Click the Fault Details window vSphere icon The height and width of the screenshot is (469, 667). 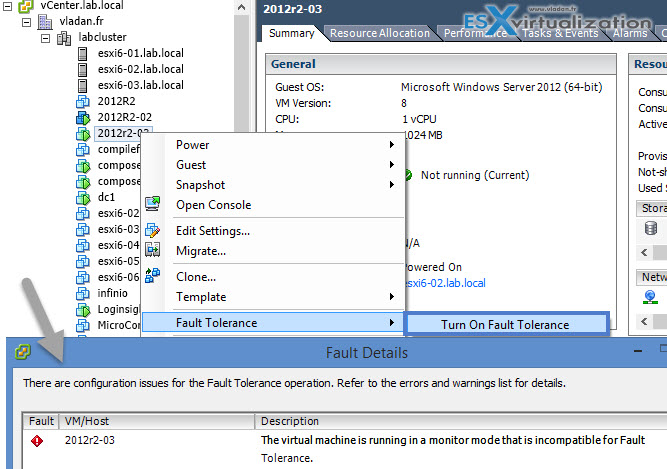click(x=23, y=352)
